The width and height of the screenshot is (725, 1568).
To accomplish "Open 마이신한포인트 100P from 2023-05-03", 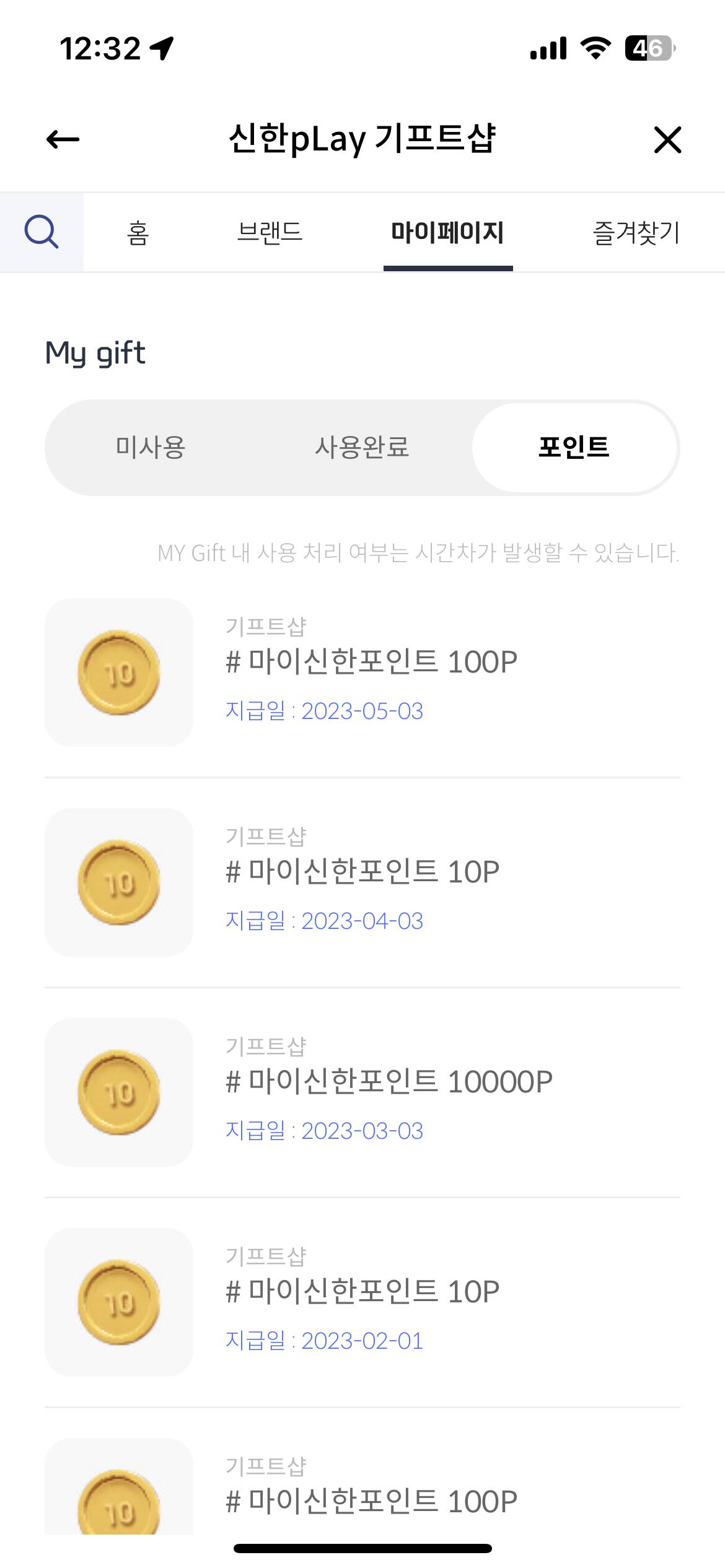I will 371,662.
